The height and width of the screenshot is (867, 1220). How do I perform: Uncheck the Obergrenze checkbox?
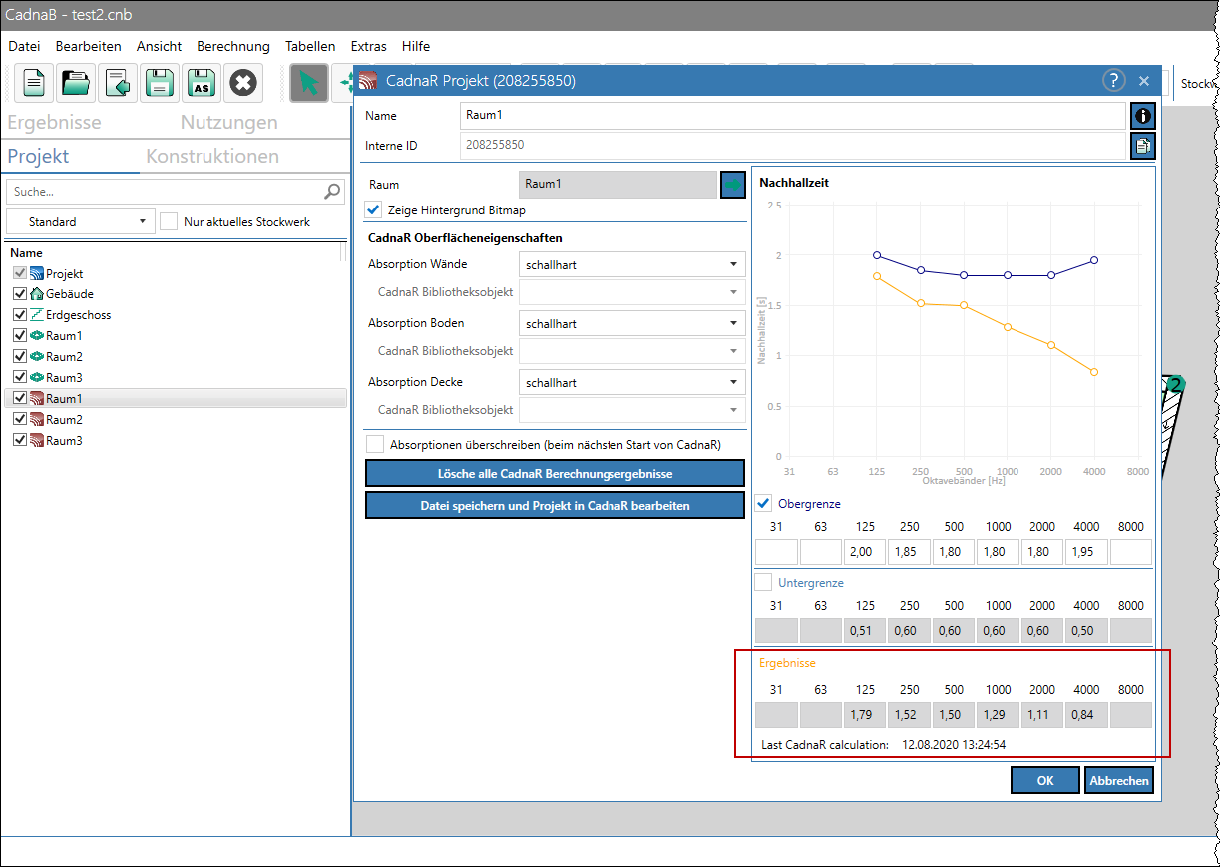point(763,503)
